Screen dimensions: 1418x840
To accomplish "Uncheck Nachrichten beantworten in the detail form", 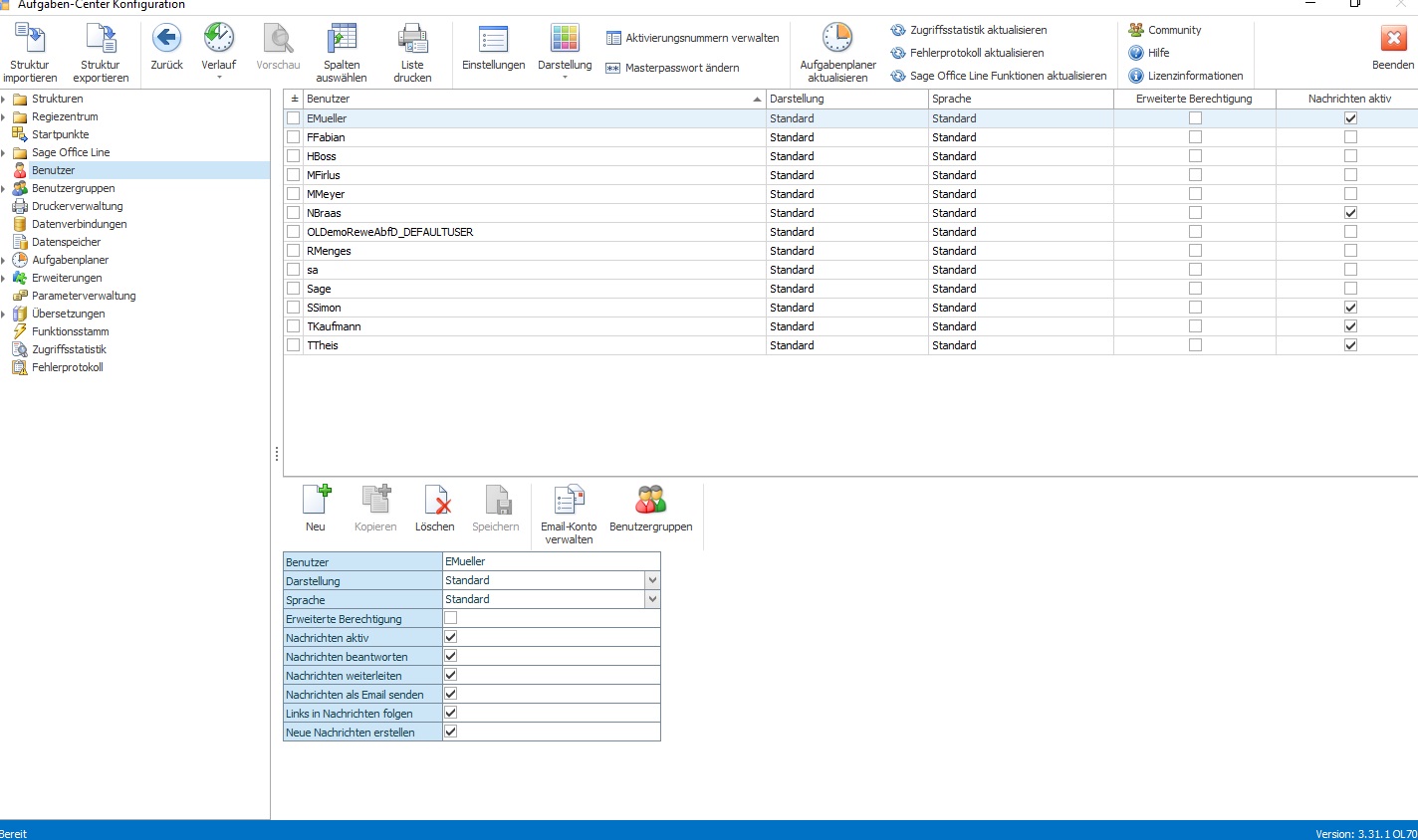I will click(451, 657).
